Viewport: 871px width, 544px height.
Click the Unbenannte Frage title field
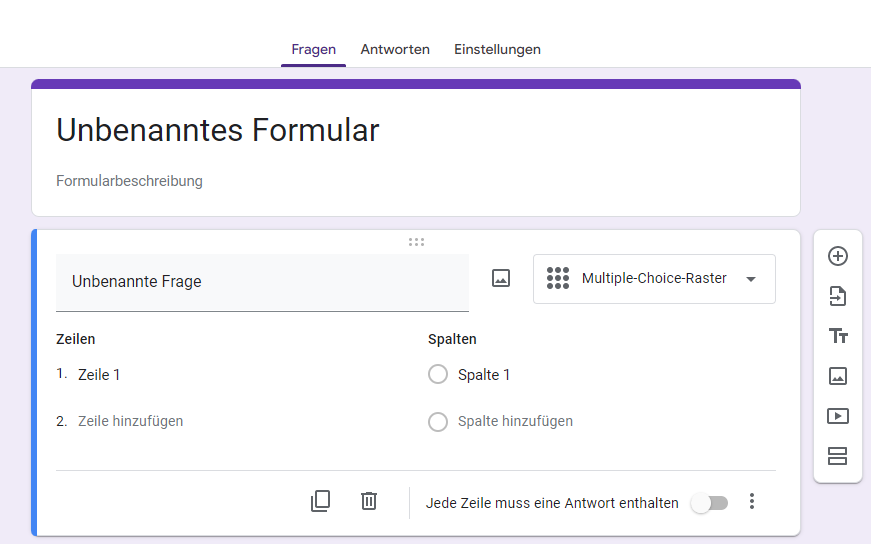click(x=262, y=282)
